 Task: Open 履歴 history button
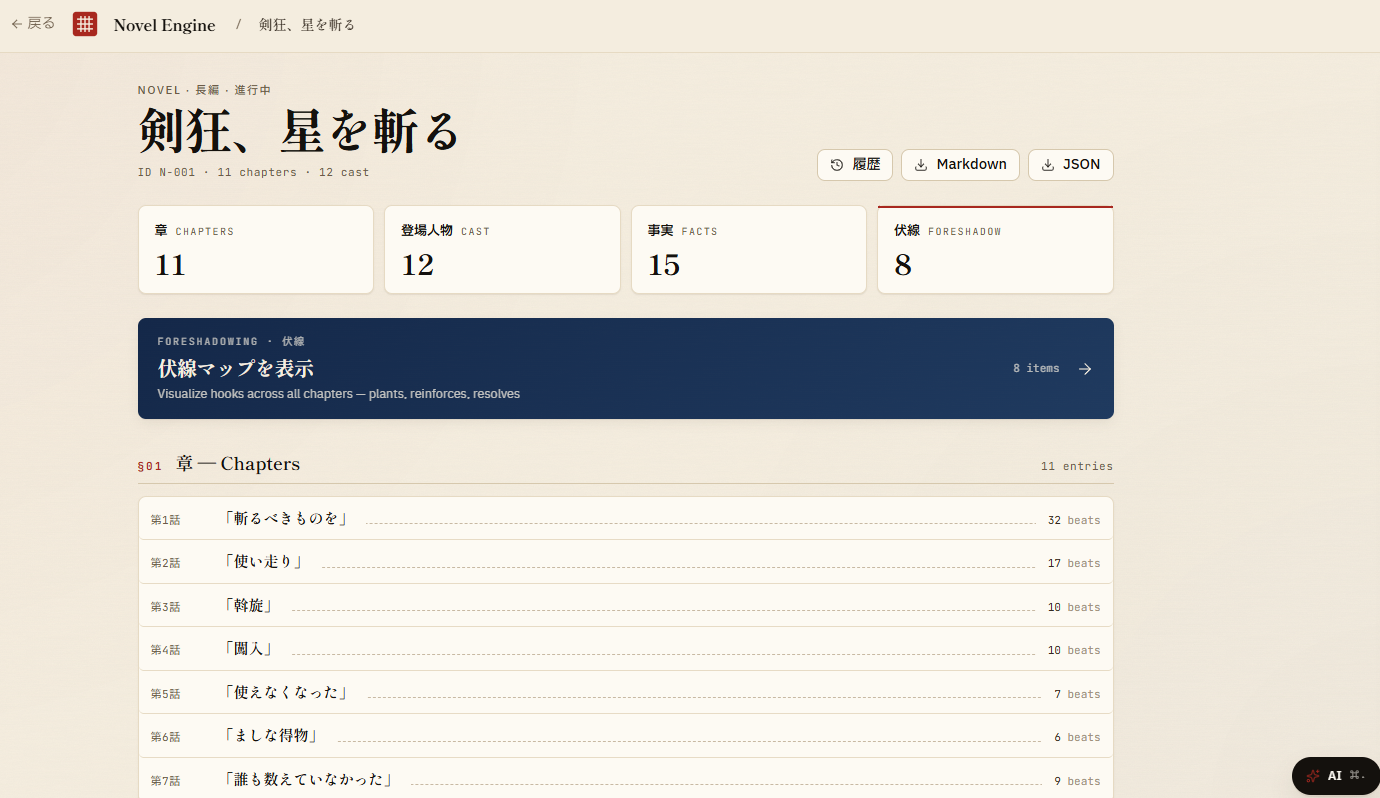point(855,165)
